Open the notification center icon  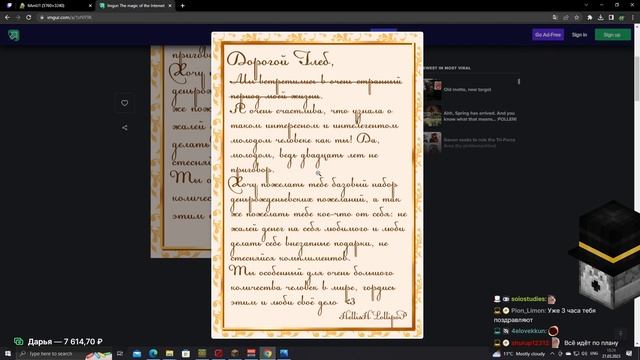629,353
